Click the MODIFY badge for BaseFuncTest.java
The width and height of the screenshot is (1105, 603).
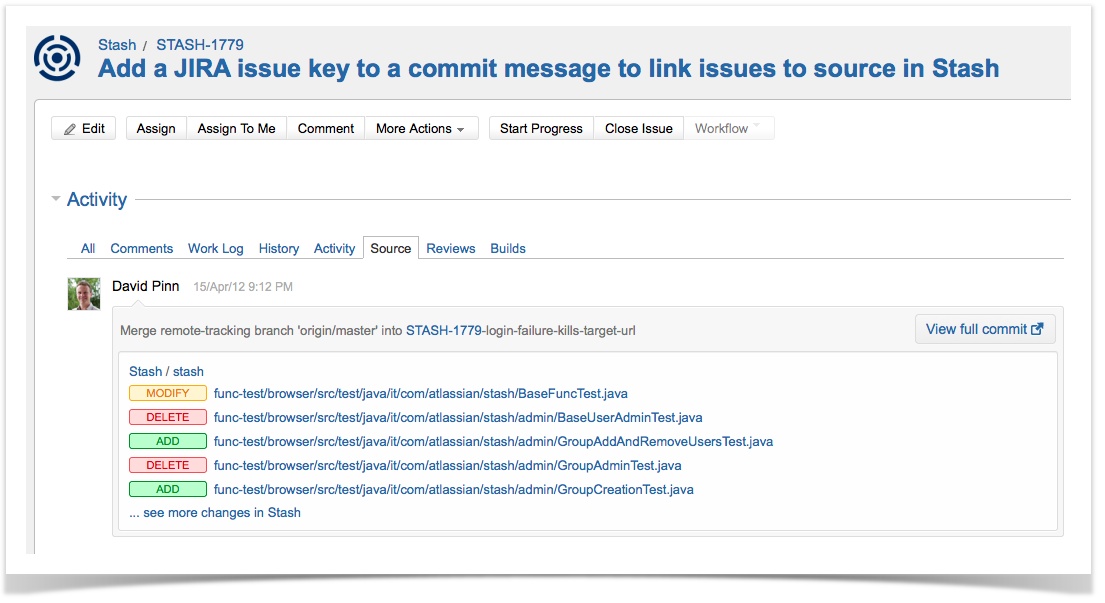(167, 394)
